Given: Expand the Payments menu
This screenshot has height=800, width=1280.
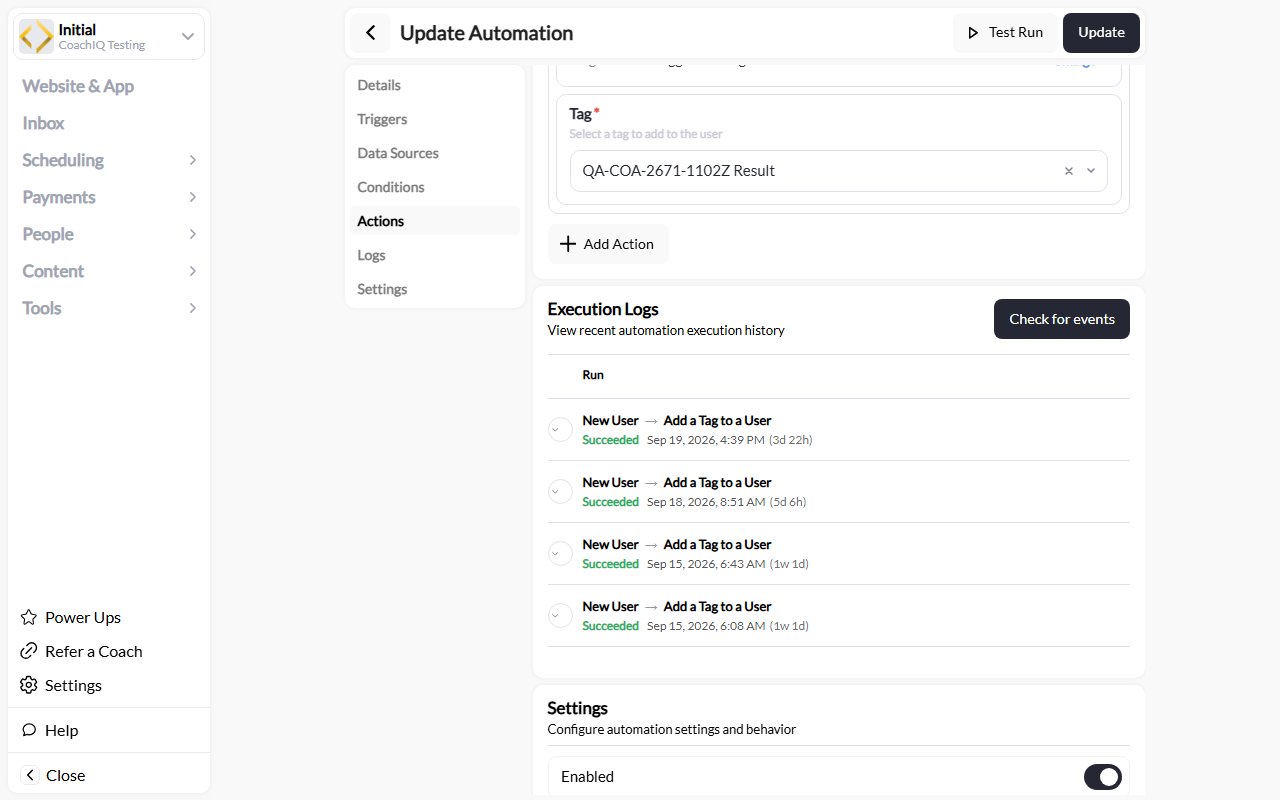Looking at the screenshot, I should [193, 197].
